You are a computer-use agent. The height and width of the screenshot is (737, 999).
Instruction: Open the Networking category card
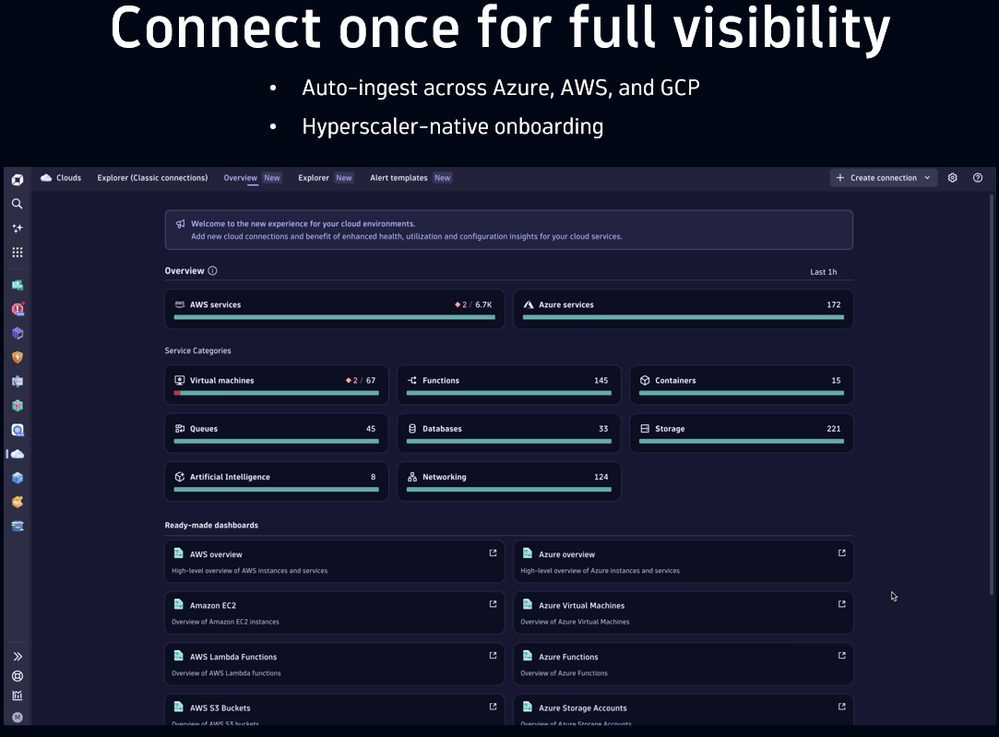coord(509,482)
